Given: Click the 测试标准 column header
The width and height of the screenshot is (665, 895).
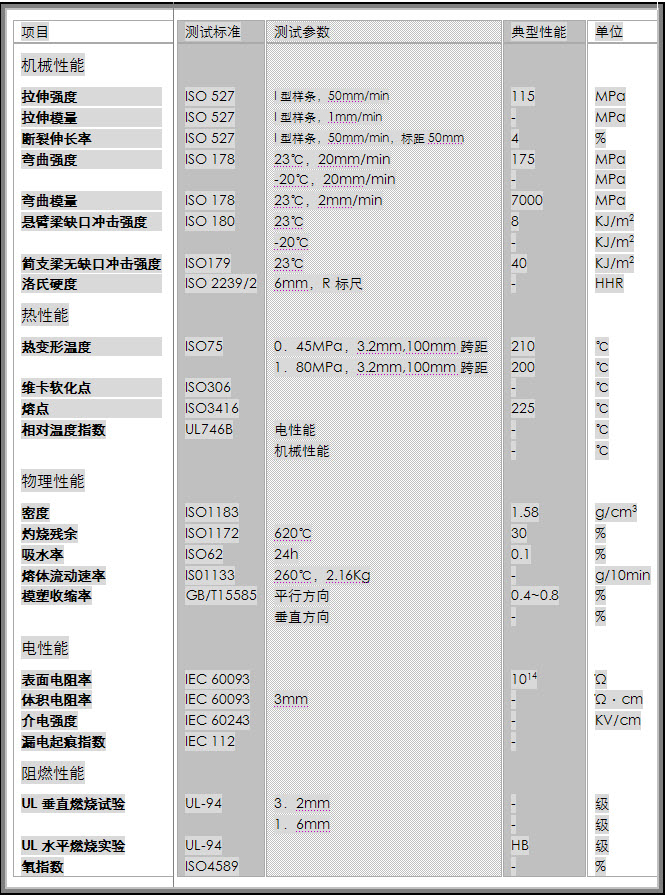Looking at the screenshot, I should click(212, 32).
